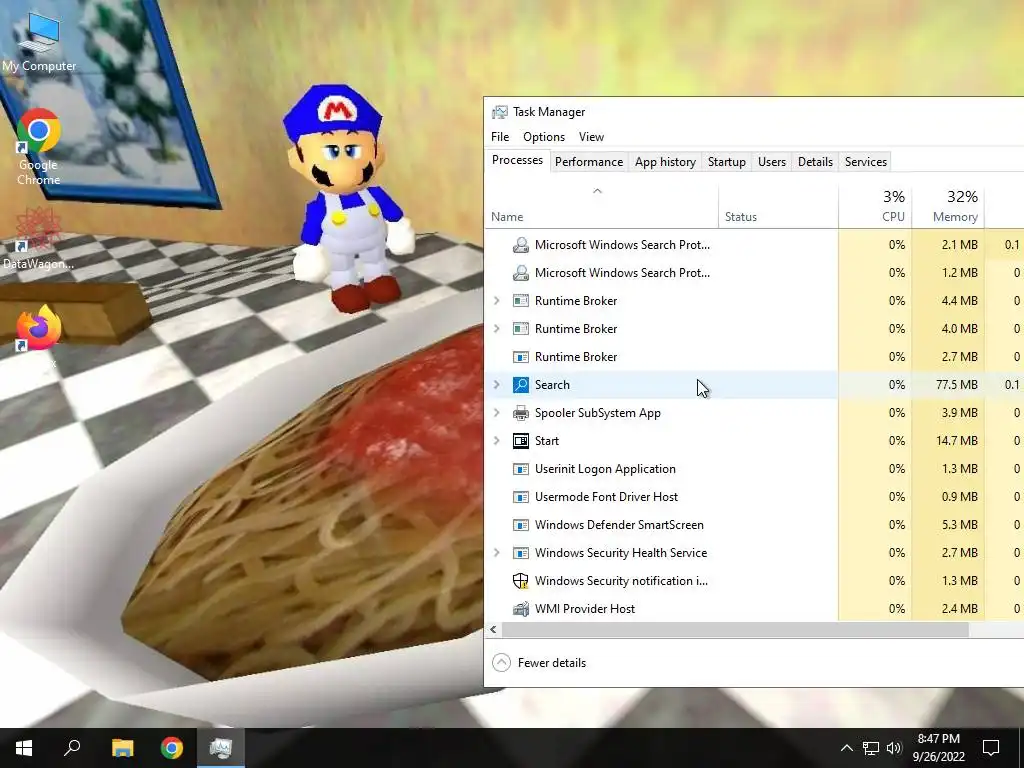Sort by the Status column header

click(778, 208)
